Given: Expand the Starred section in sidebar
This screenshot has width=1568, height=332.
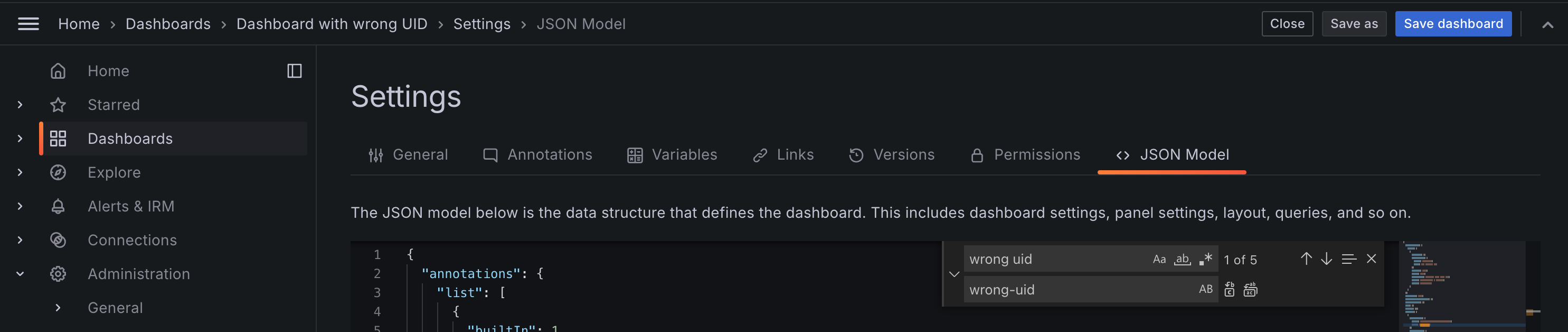Looking at the screenshot, I should point(20,104).
